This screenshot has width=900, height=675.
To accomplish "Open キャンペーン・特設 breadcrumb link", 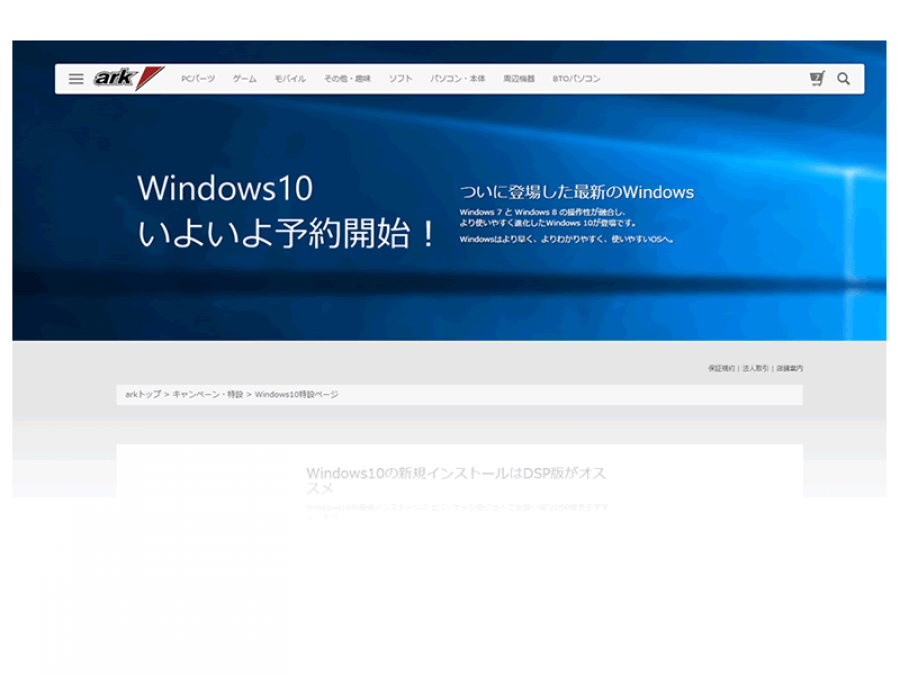I will coord(208,394).
